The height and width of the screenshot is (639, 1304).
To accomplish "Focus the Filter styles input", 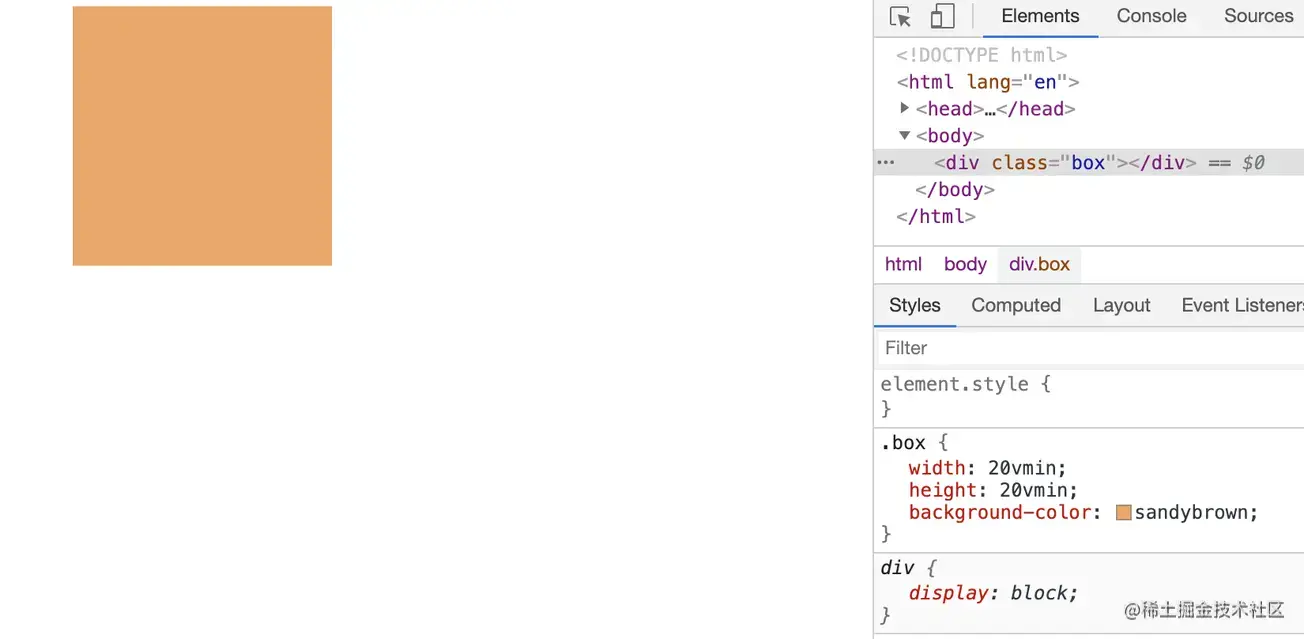I will [1089, 348].
